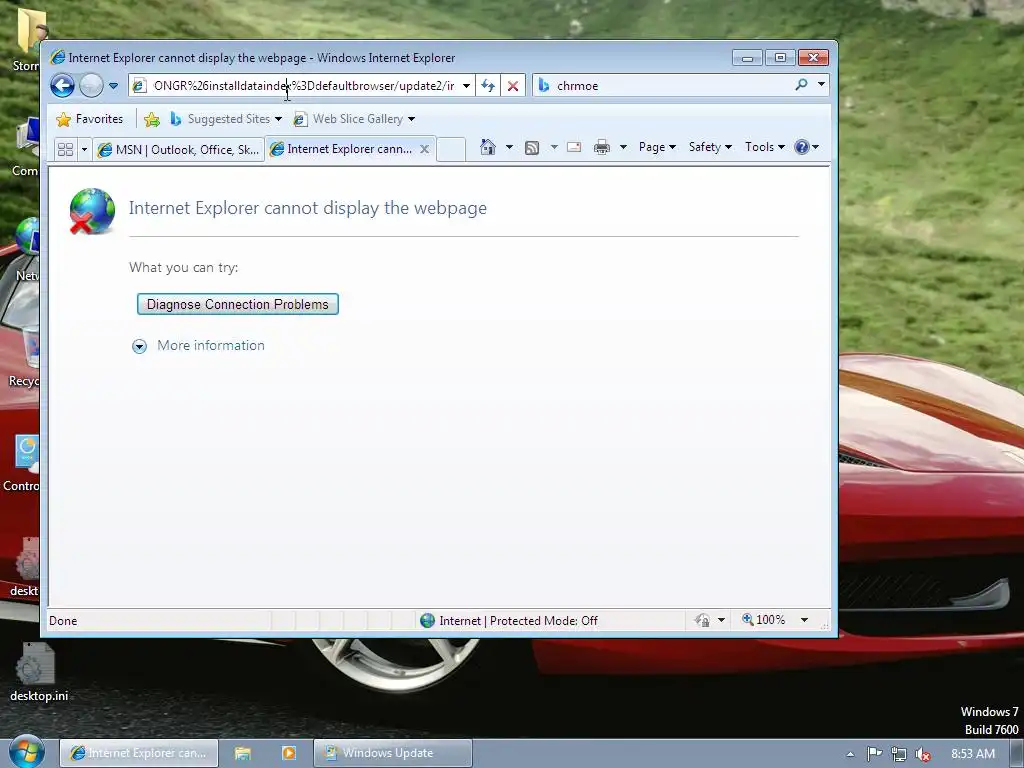Click the network tray icon
This screenshot has height=768, width=1024.
(x=899, y=754)
